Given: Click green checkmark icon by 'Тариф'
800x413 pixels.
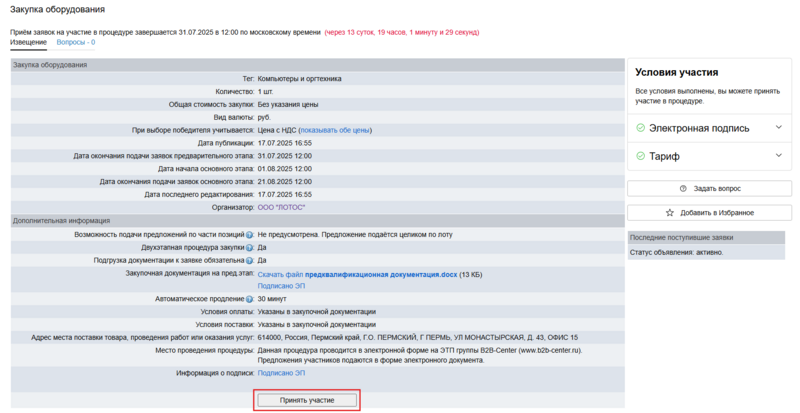Looking at the screenshot, I should click(640, 156).
